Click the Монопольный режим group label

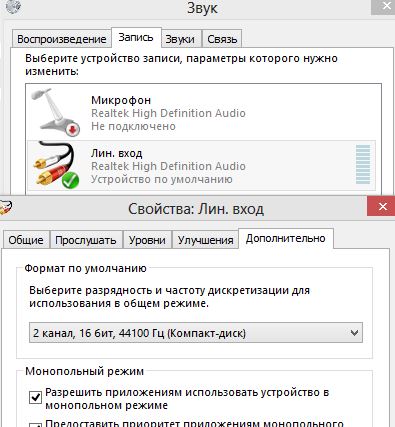[x=84, y=371]
